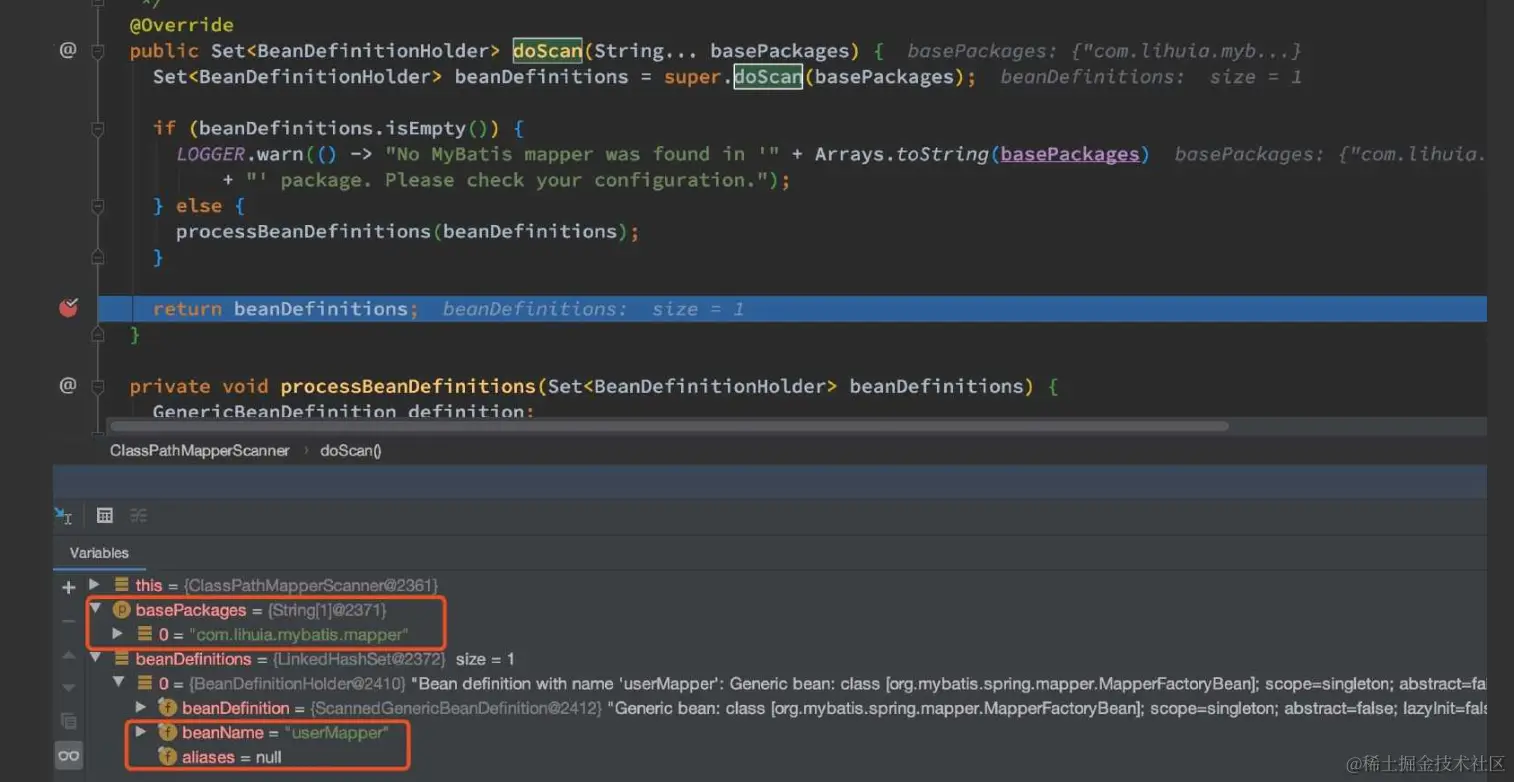This screenshot has width=1514, height=782.
Task: Click the Trace Current Stream Chain icon
Action: point(138,515)
